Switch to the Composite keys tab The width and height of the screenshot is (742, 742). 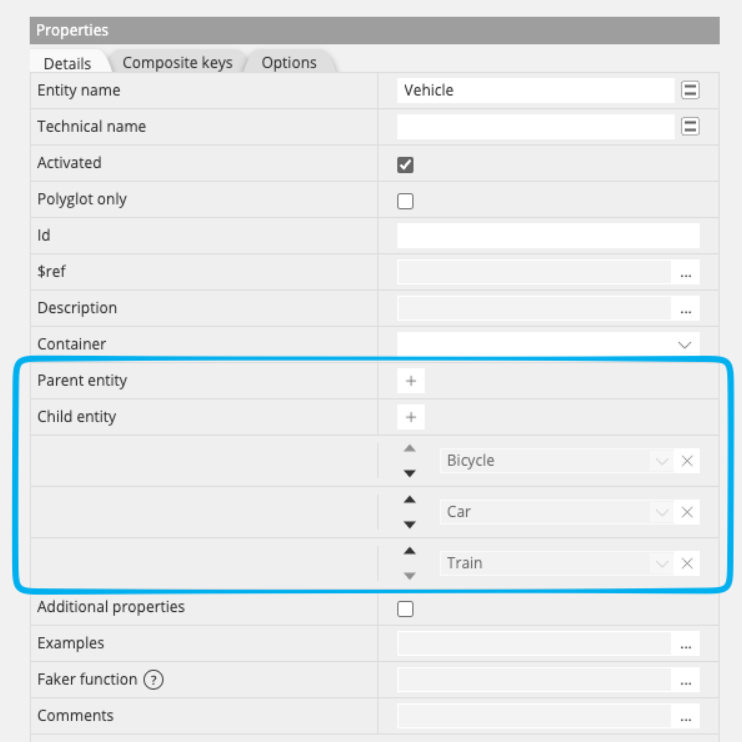point(177,62)
